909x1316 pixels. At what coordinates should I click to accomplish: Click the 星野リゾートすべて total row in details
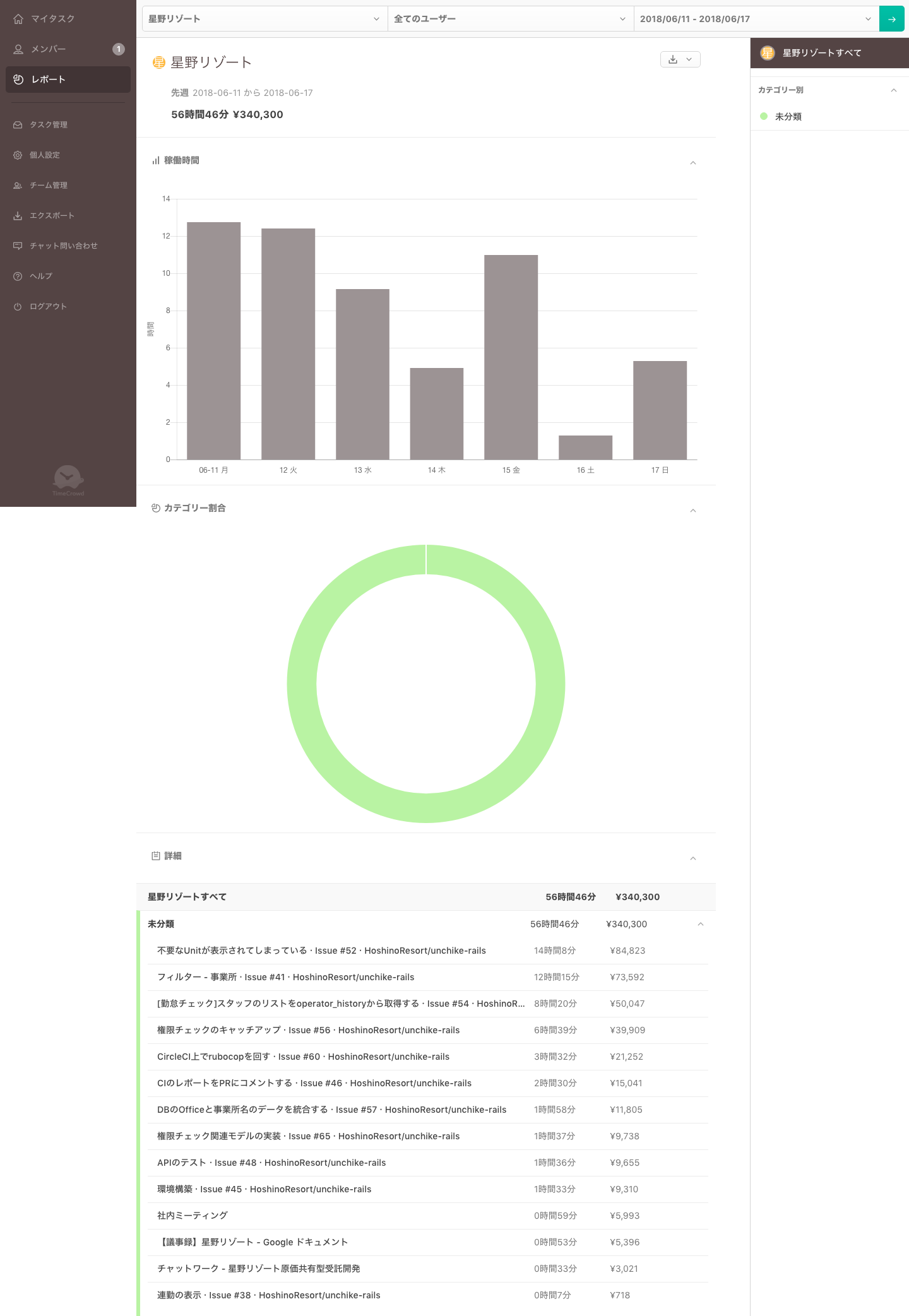[426, 897]
